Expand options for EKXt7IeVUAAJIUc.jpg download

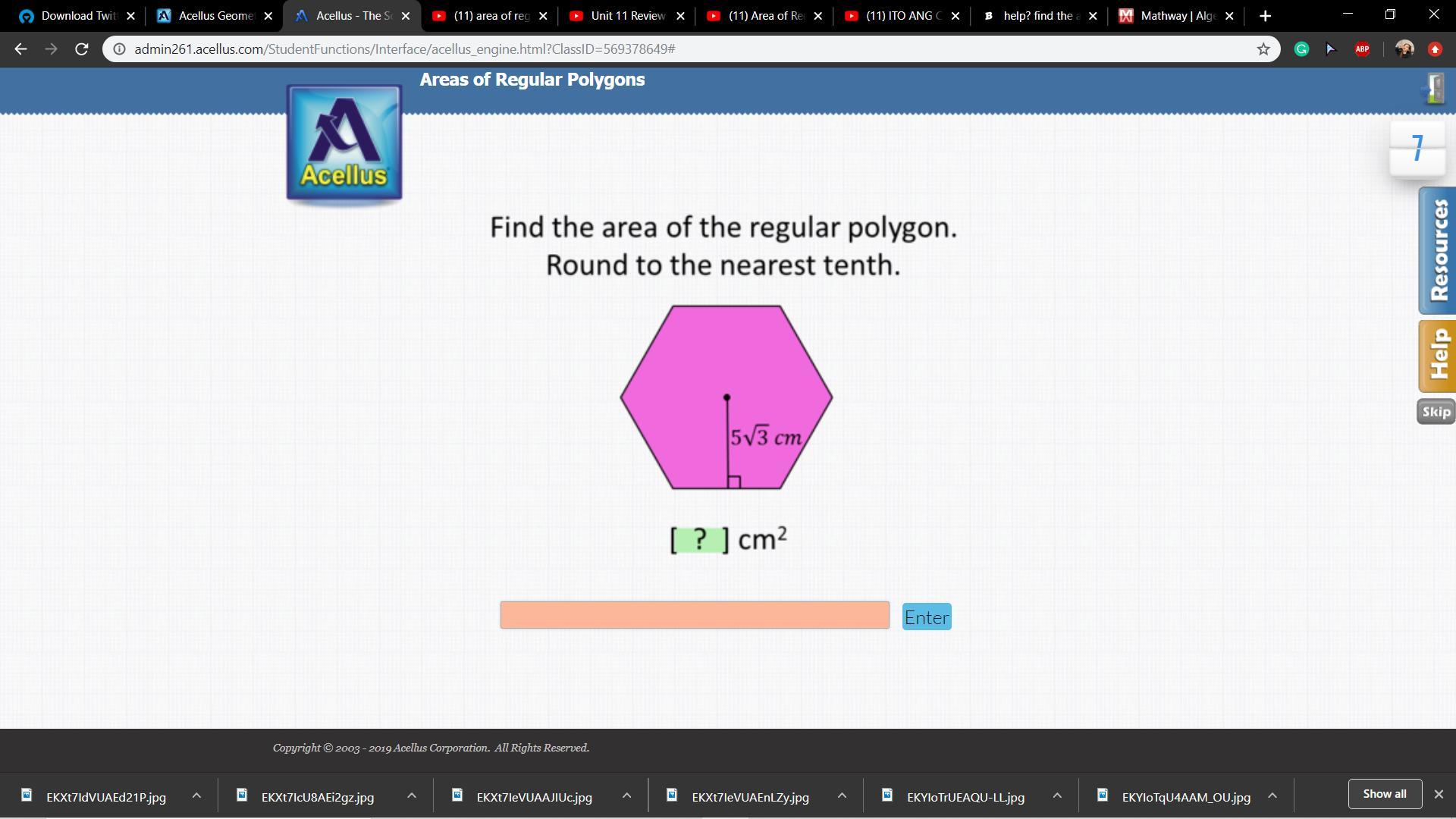pos(626,795)
